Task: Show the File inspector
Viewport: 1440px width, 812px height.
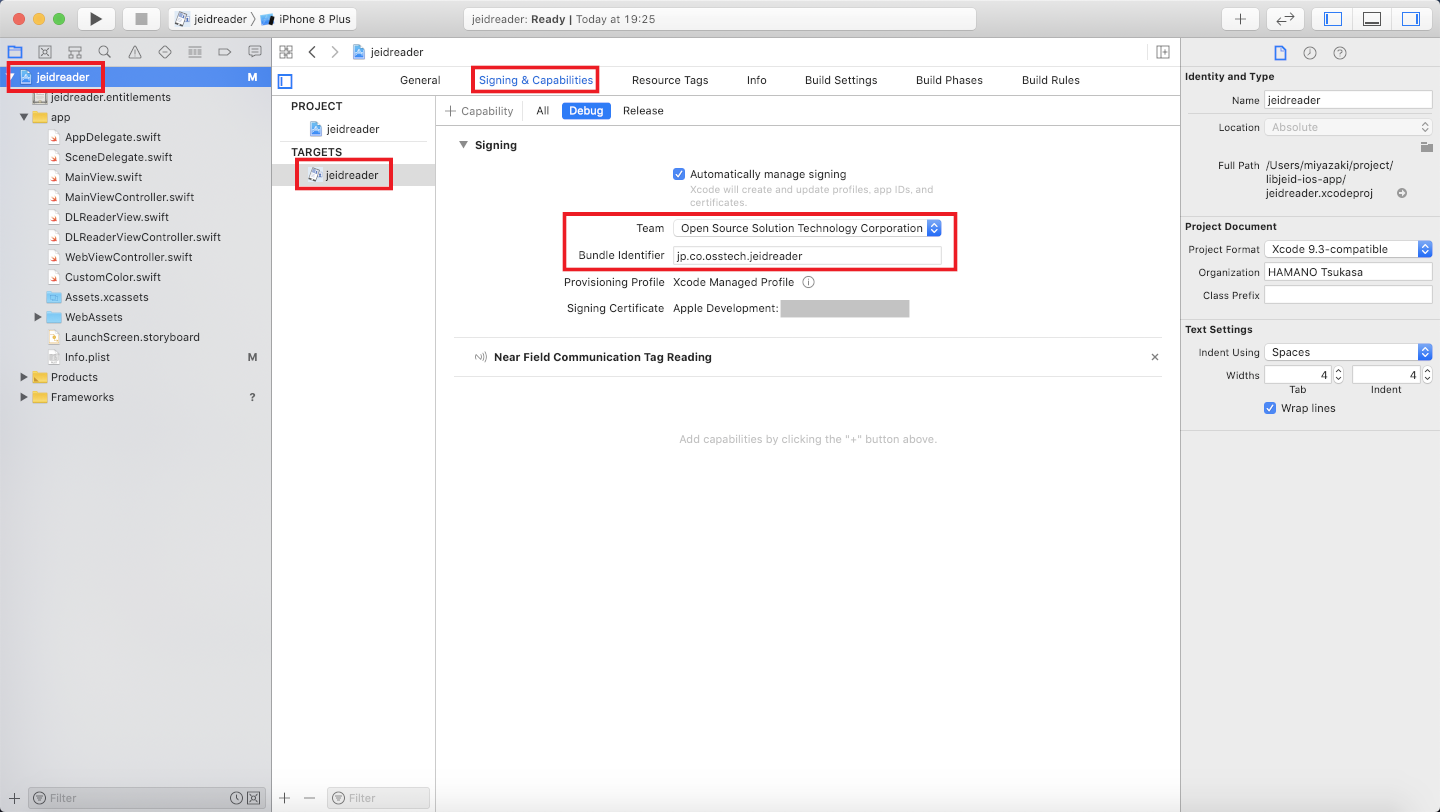Action: point(1280,53)
